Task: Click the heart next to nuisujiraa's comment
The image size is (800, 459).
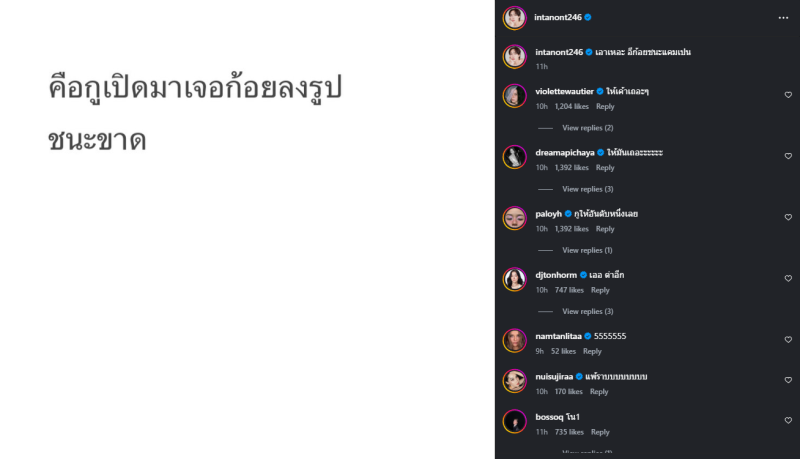Action: click(x=788, y=380)
